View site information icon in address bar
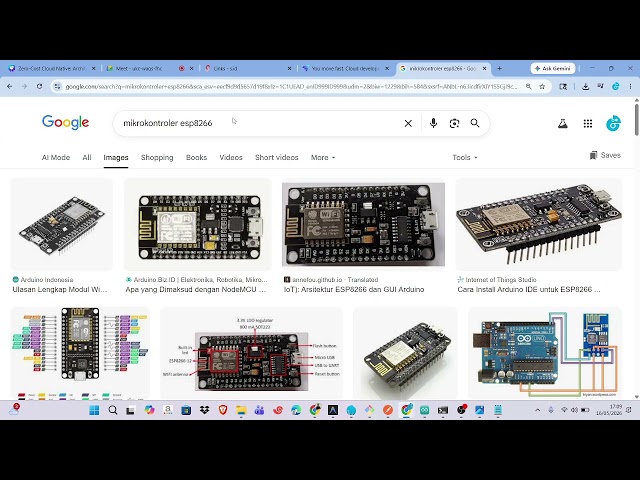 (x=57, y=87)
